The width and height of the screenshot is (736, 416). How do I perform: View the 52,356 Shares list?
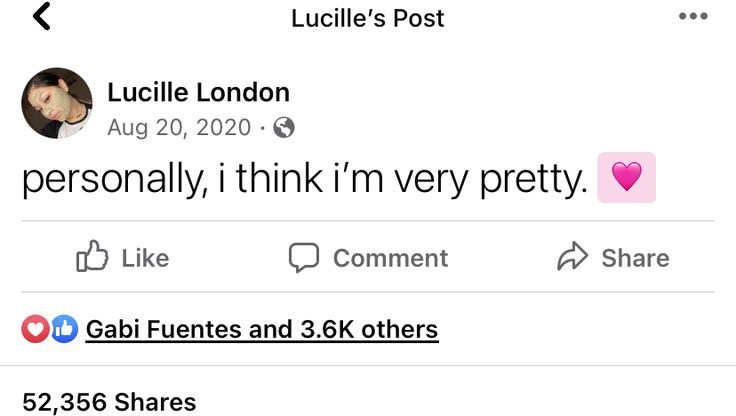[109, 402]
